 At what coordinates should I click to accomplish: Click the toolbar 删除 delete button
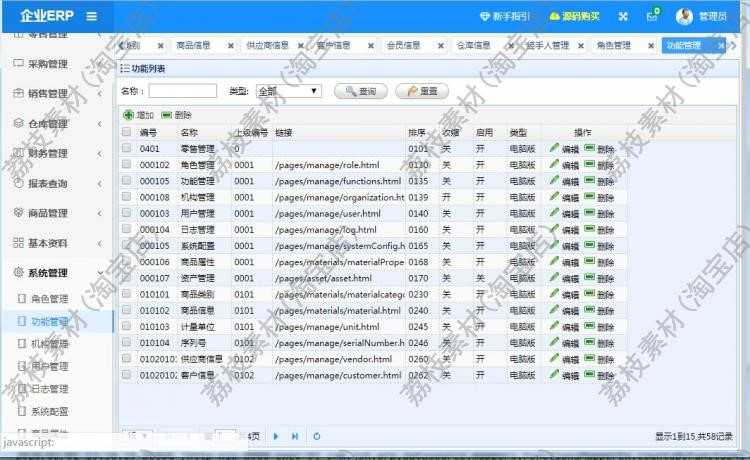coord(176,115)
